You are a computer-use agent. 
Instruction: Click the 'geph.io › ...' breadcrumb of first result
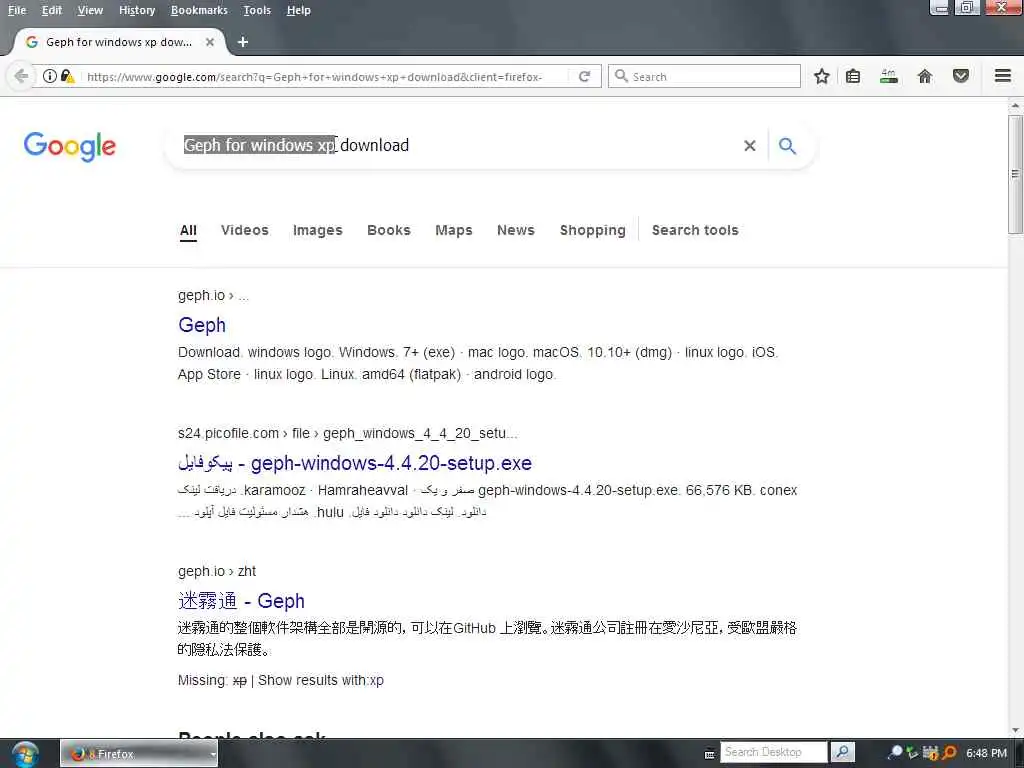pos(213,295)
